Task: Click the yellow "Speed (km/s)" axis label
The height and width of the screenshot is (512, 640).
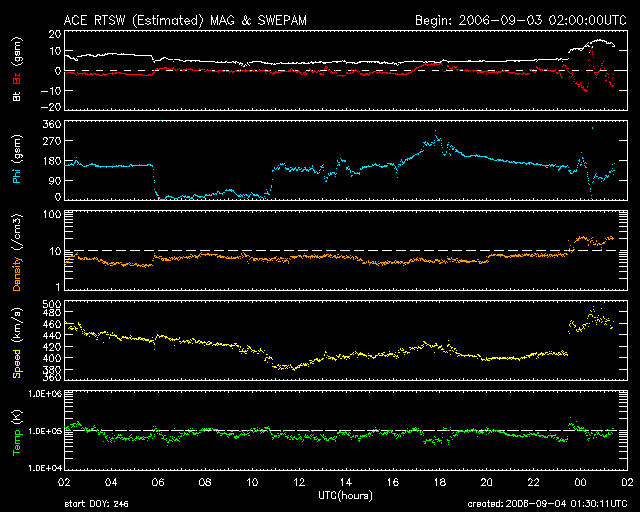Action: (17, 343)
